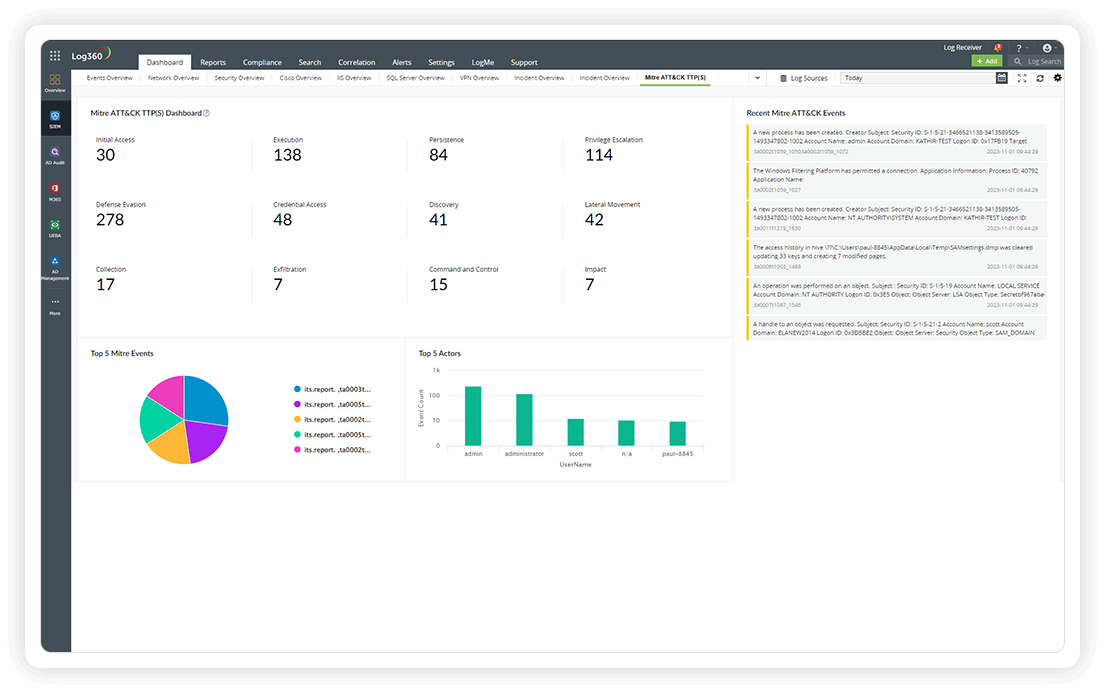The image size is (1105, 693).
Task: Click help icon beside Mitre dashboard title
Action: point(207,113)
